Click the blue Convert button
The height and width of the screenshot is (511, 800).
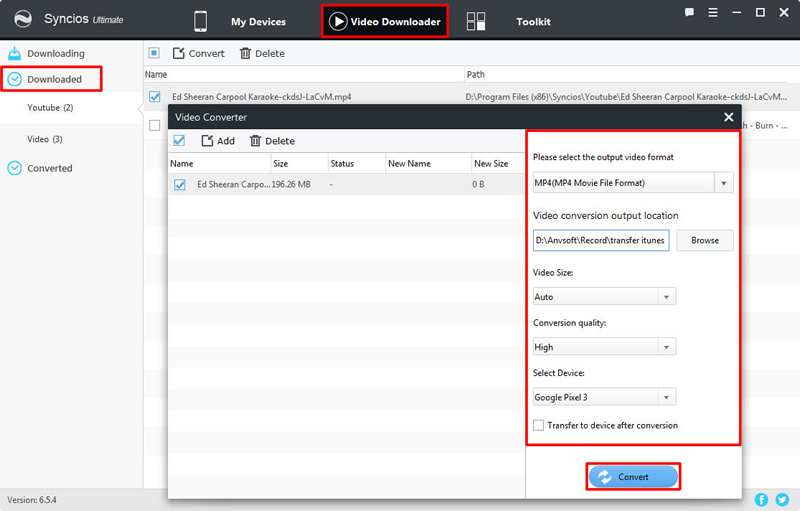point(633,477)
